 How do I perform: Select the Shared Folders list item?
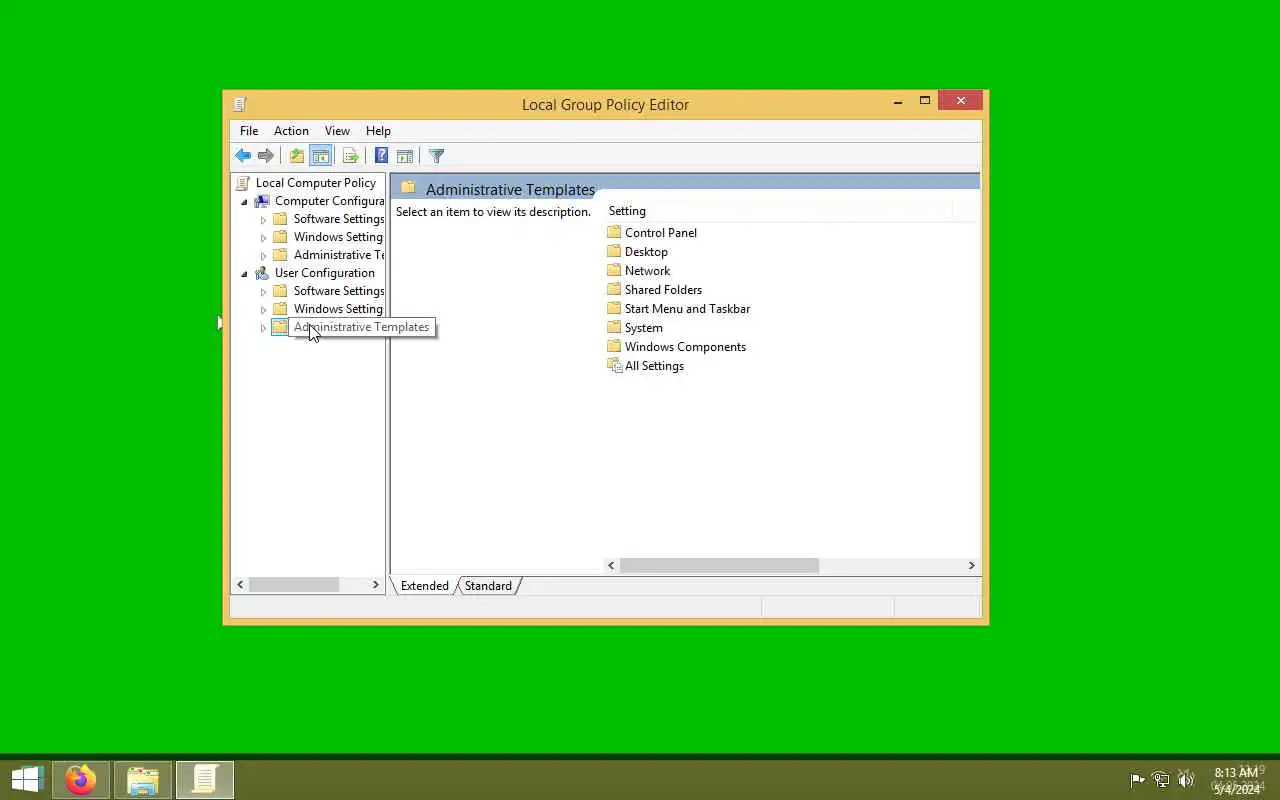(x=663, y=290)
